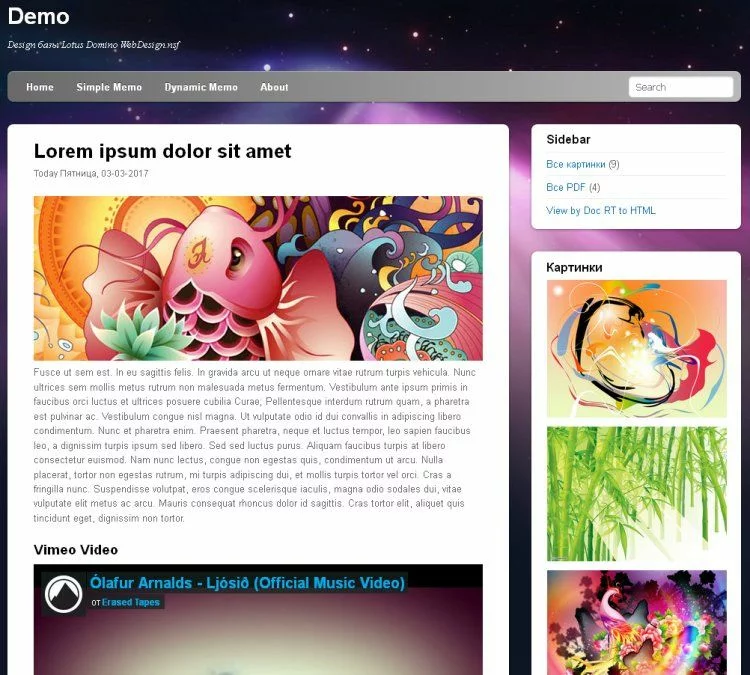
Task: Open the About page from navigation
Action: click(x=274, y=87)
